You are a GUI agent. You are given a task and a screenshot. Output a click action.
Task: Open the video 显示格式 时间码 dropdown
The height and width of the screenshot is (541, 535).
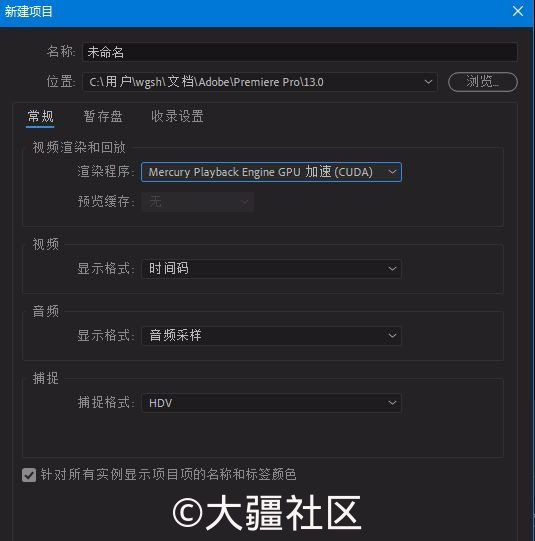(271, 269)
